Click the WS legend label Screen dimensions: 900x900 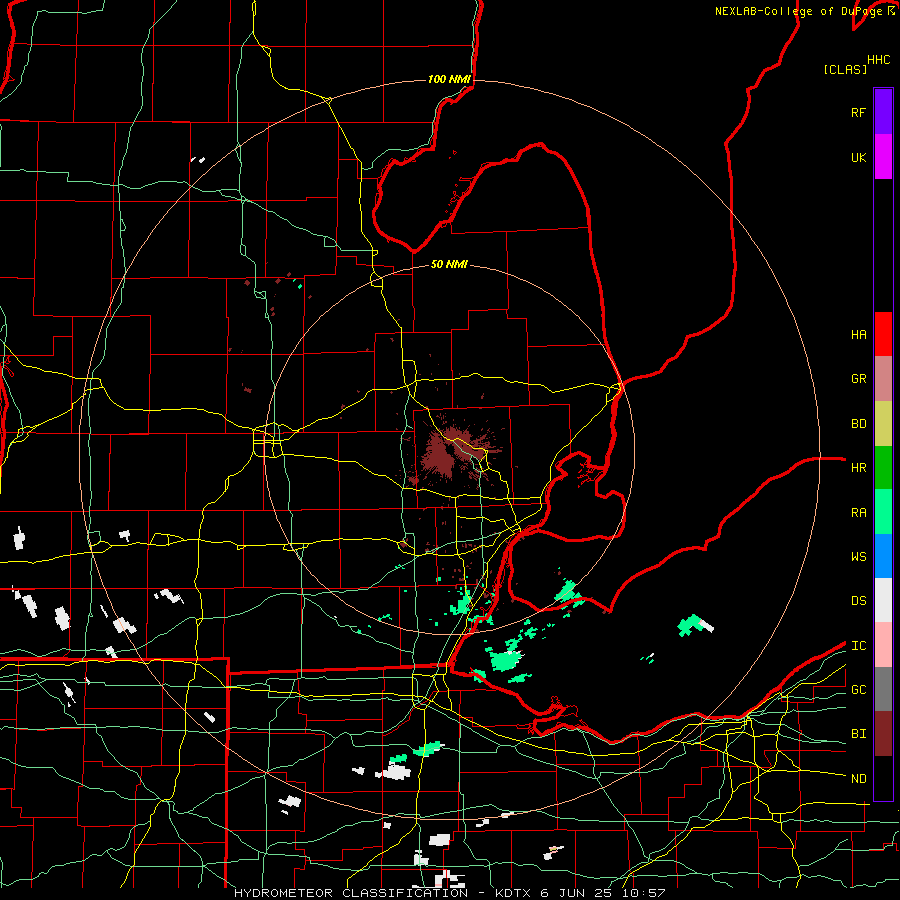[858, 557]
